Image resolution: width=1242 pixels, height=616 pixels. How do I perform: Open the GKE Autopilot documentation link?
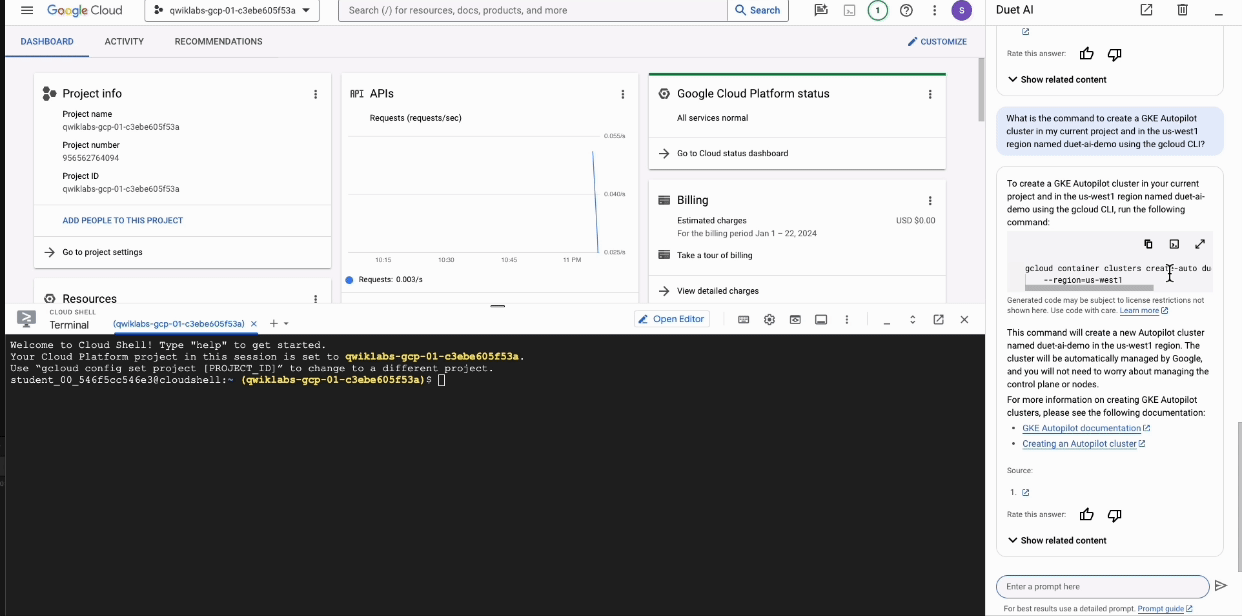tap(1067, 428)
